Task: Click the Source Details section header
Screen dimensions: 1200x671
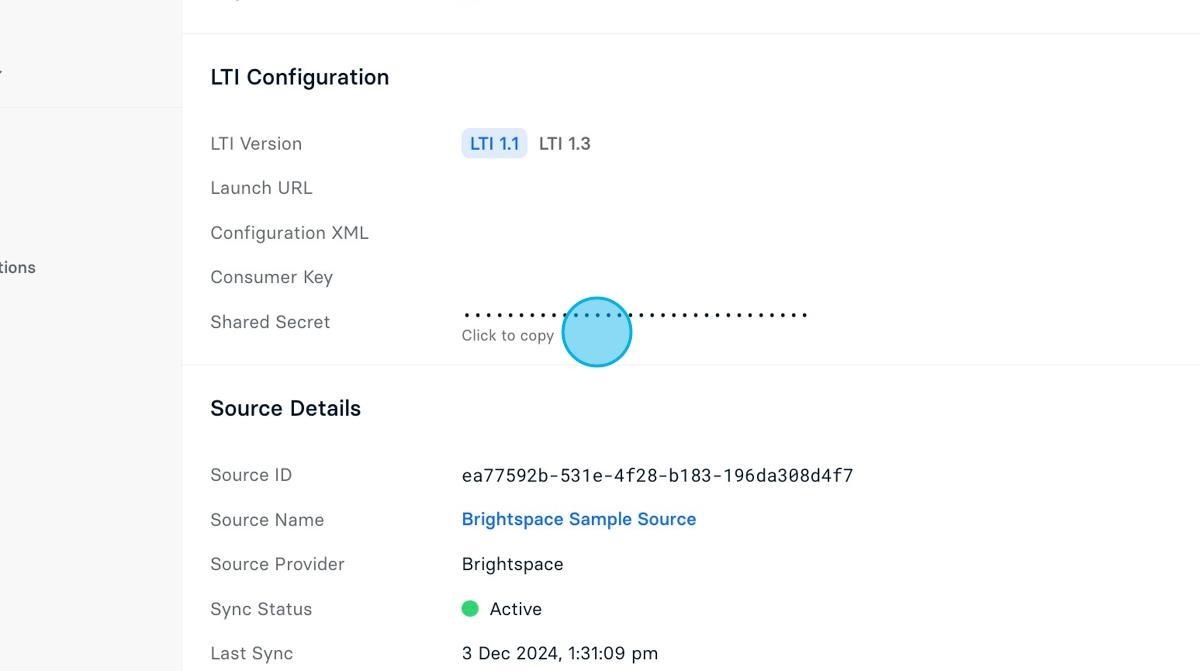Action: point(285,407)
